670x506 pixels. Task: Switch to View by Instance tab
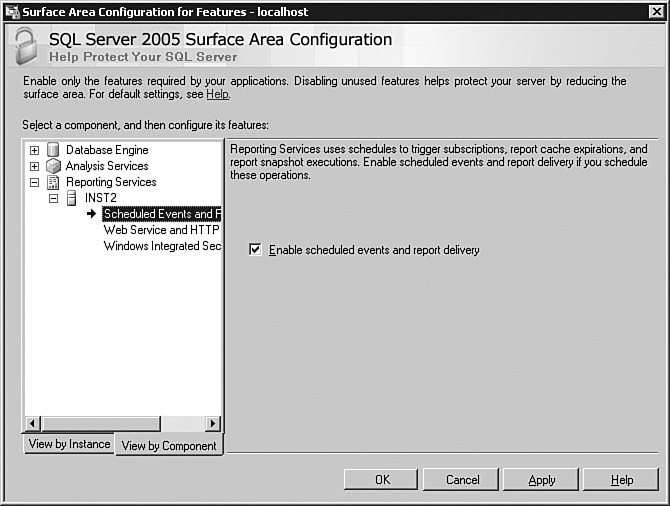click(x=69, y=444)
